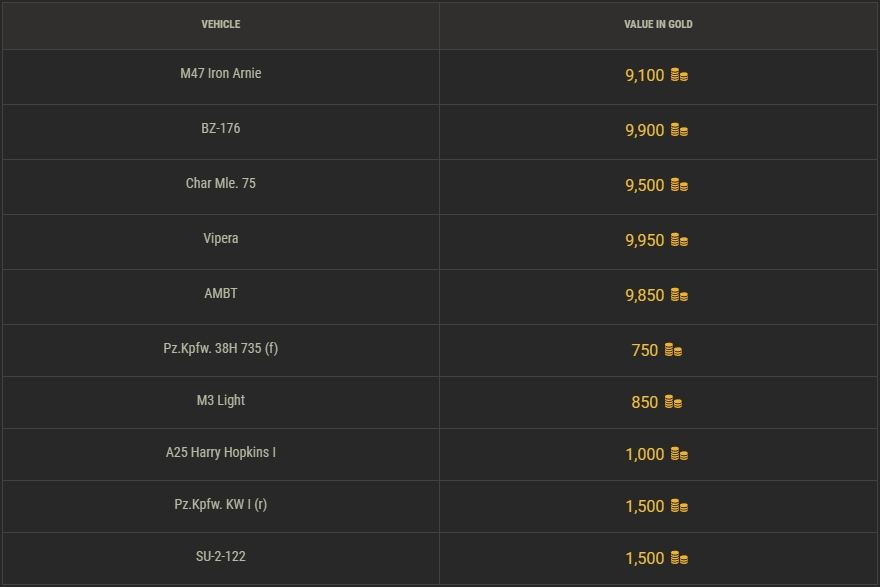
Task: Click the gold coin icon beside 850
Action: click(x=673, y=403)
